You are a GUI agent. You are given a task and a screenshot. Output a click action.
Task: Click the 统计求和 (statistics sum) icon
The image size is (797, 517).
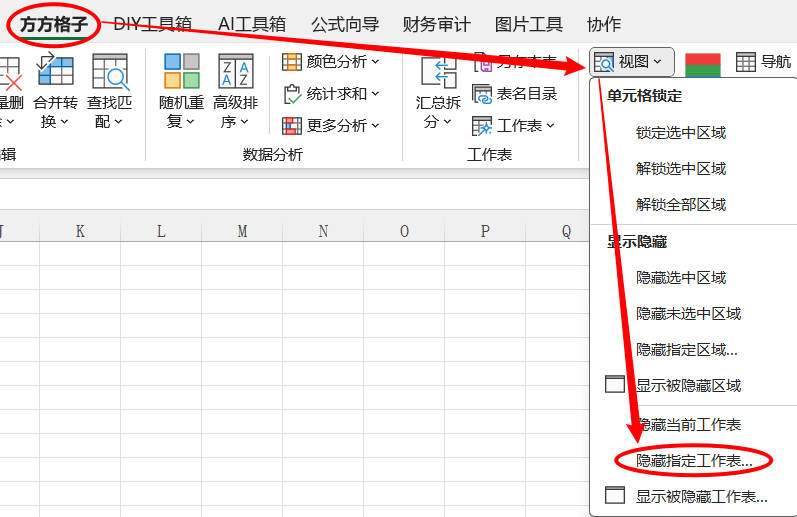292,94
